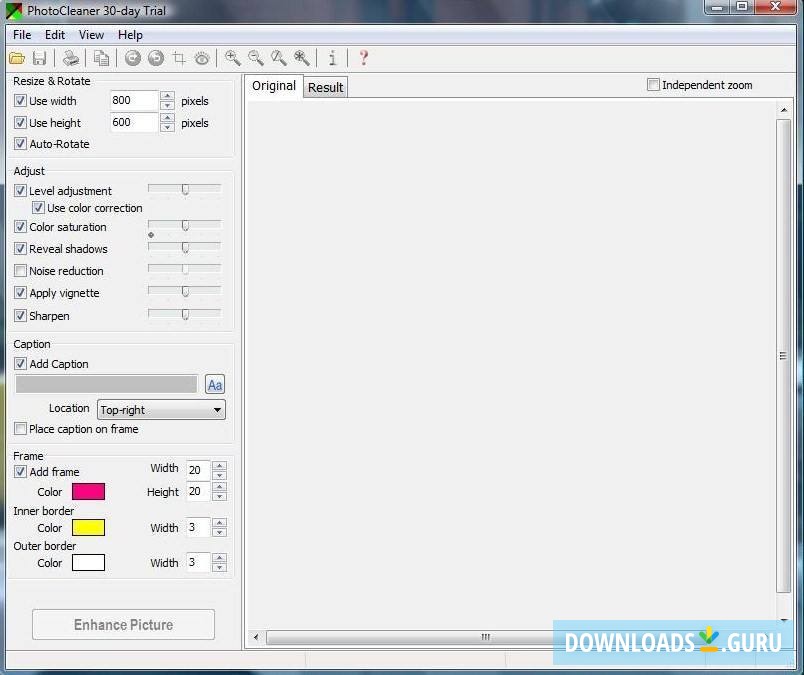Uncheck Level adjustment

click(x=20, y=191)
